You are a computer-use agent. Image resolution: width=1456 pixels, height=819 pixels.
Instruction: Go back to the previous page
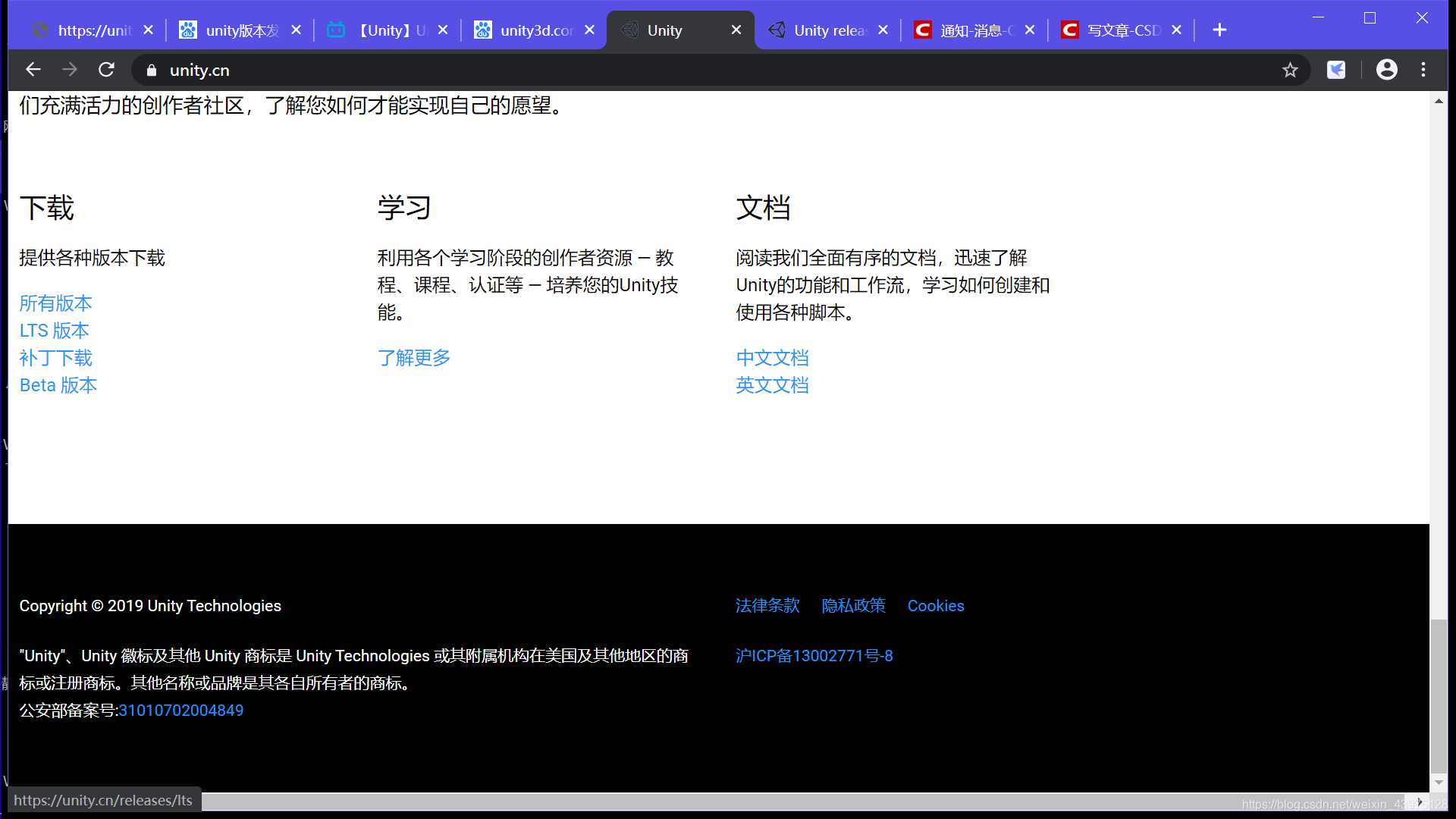point(33,70)
